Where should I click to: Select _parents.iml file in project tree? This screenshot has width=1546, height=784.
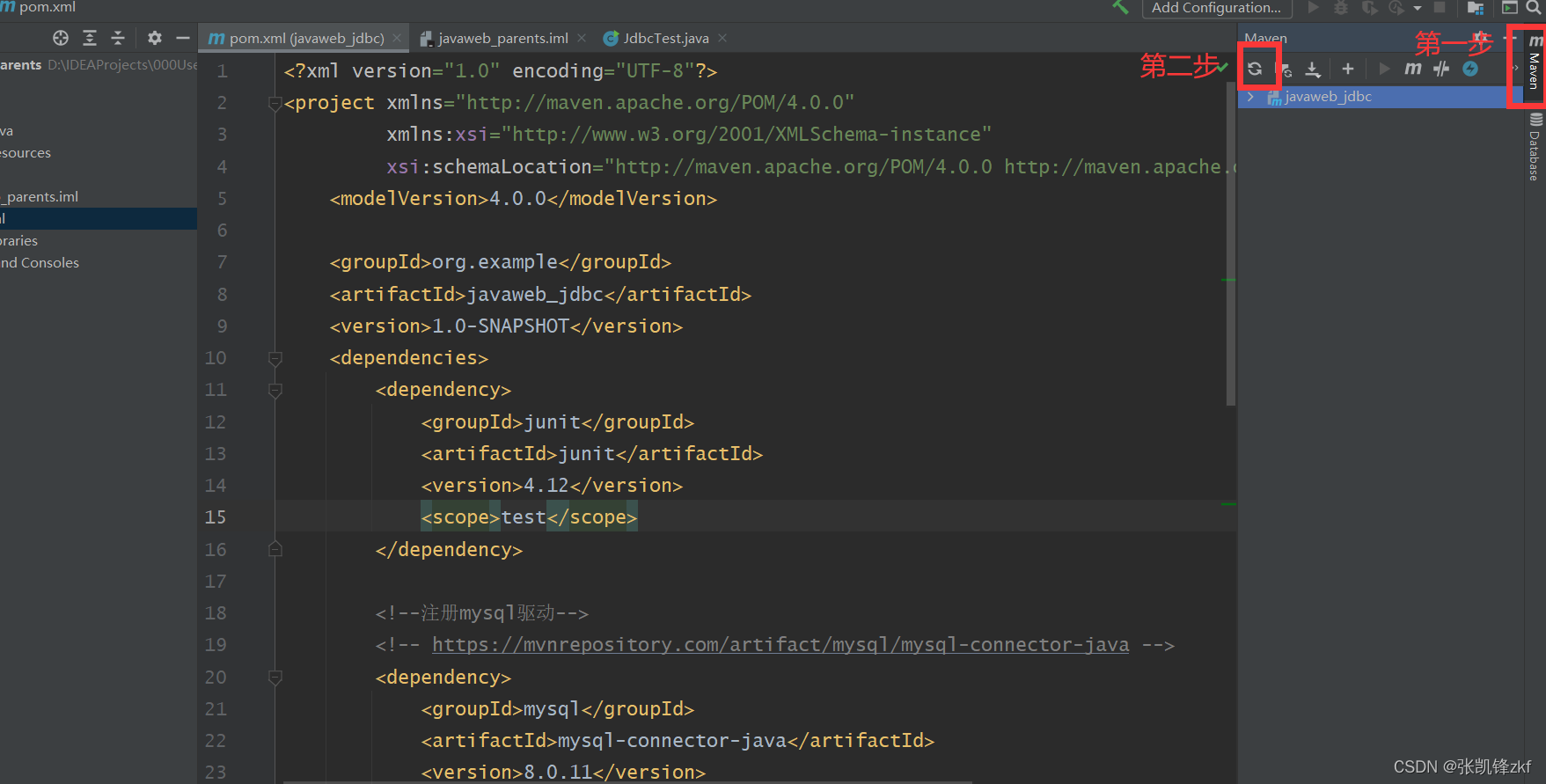pyautogui.click(x=40, y=196)
